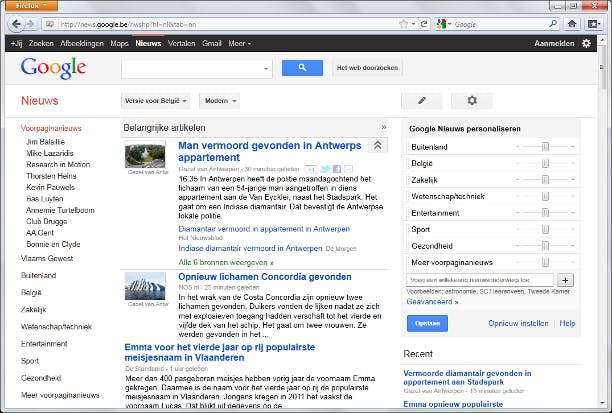Email the Antwerp article via envelope icon
This screenshot has width=612, height=413.
349,169
